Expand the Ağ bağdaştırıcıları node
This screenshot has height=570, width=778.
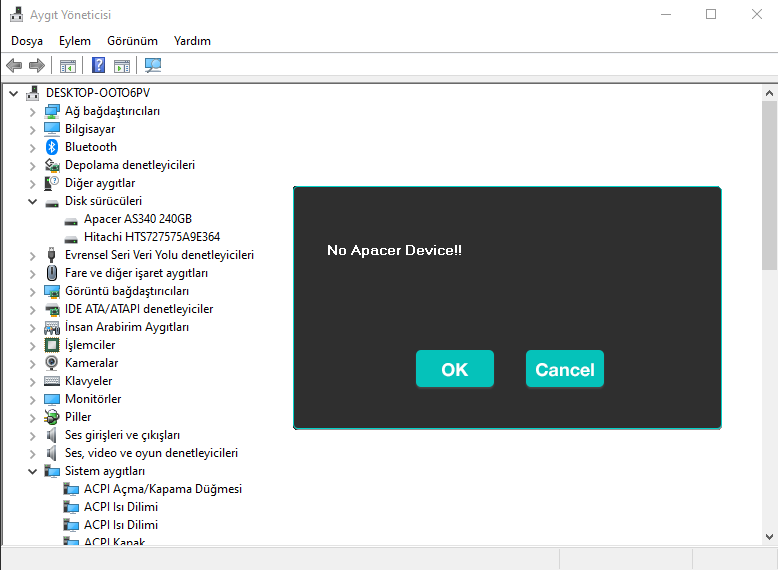(x=32, y=112)
